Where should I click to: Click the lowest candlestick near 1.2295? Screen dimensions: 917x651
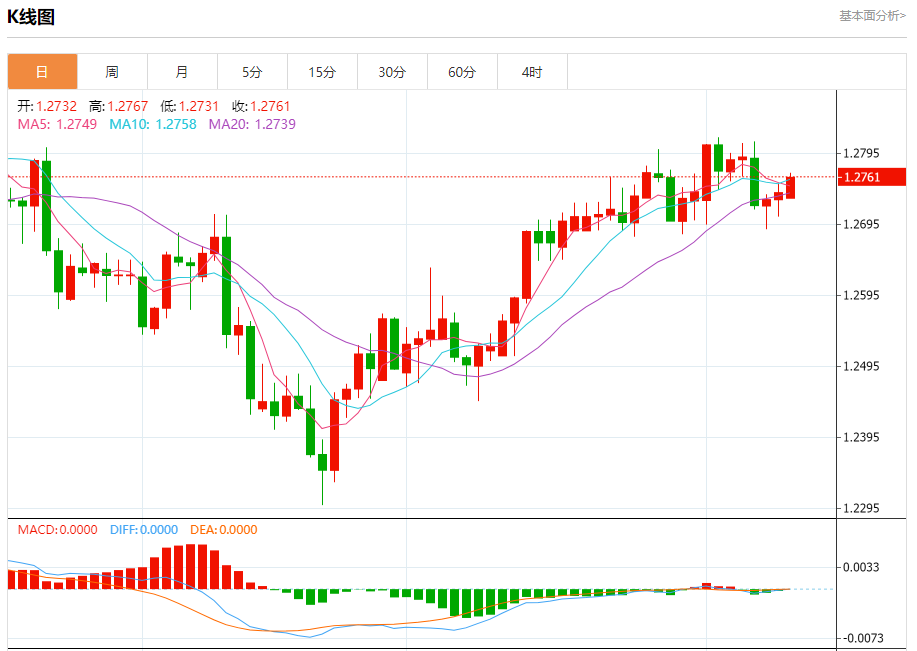click(322, 471)
